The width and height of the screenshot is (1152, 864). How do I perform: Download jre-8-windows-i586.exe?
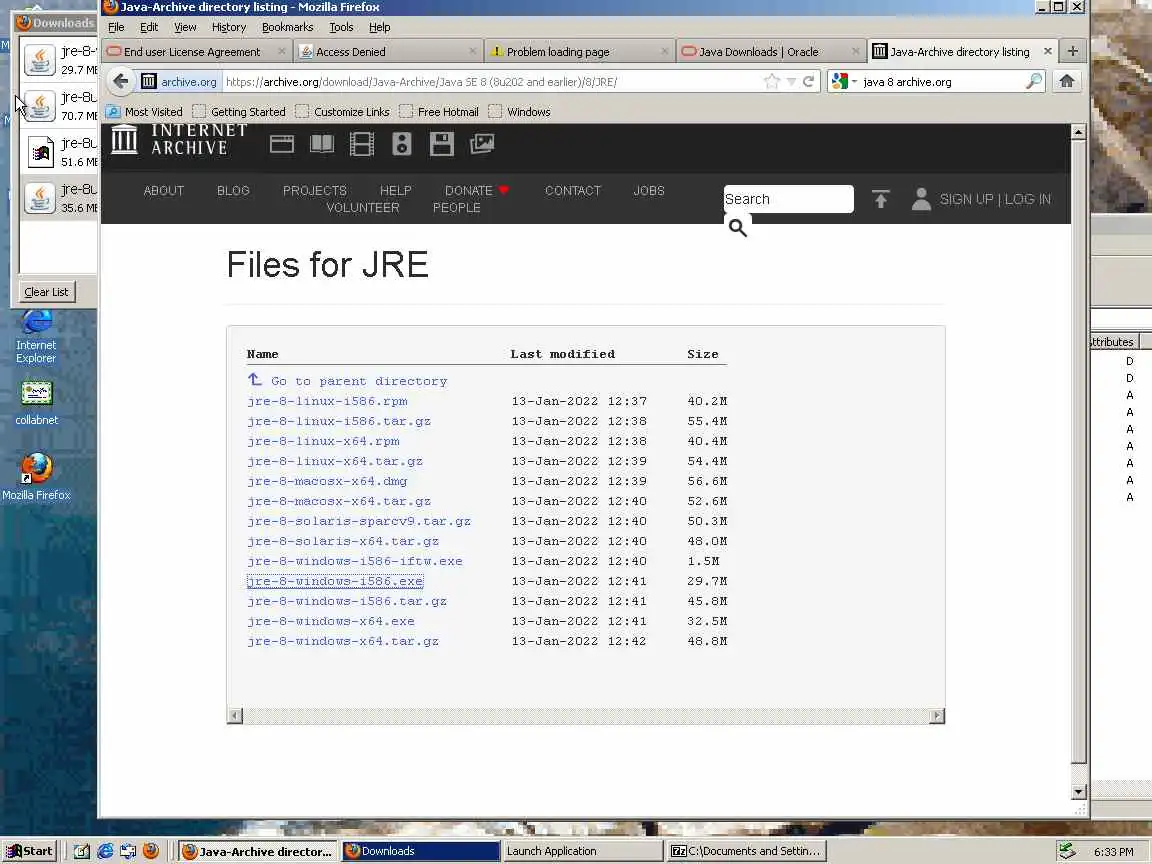pyautogui.click(x=335, y=581)
